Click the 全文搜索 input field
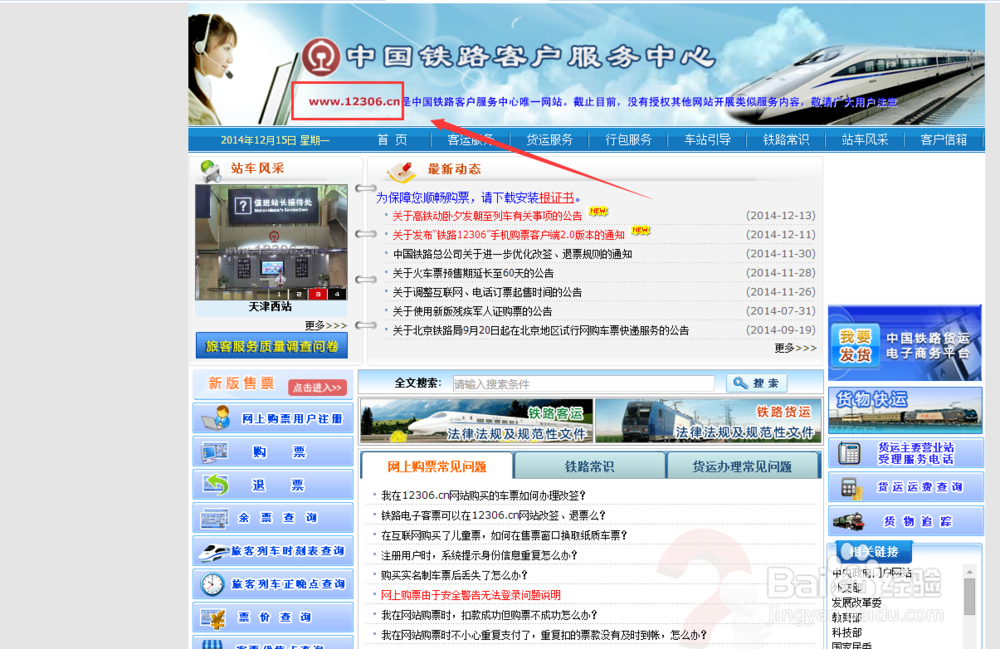Image resolution: width=1000 pixels, height=649 pixels. pos(583,384)
